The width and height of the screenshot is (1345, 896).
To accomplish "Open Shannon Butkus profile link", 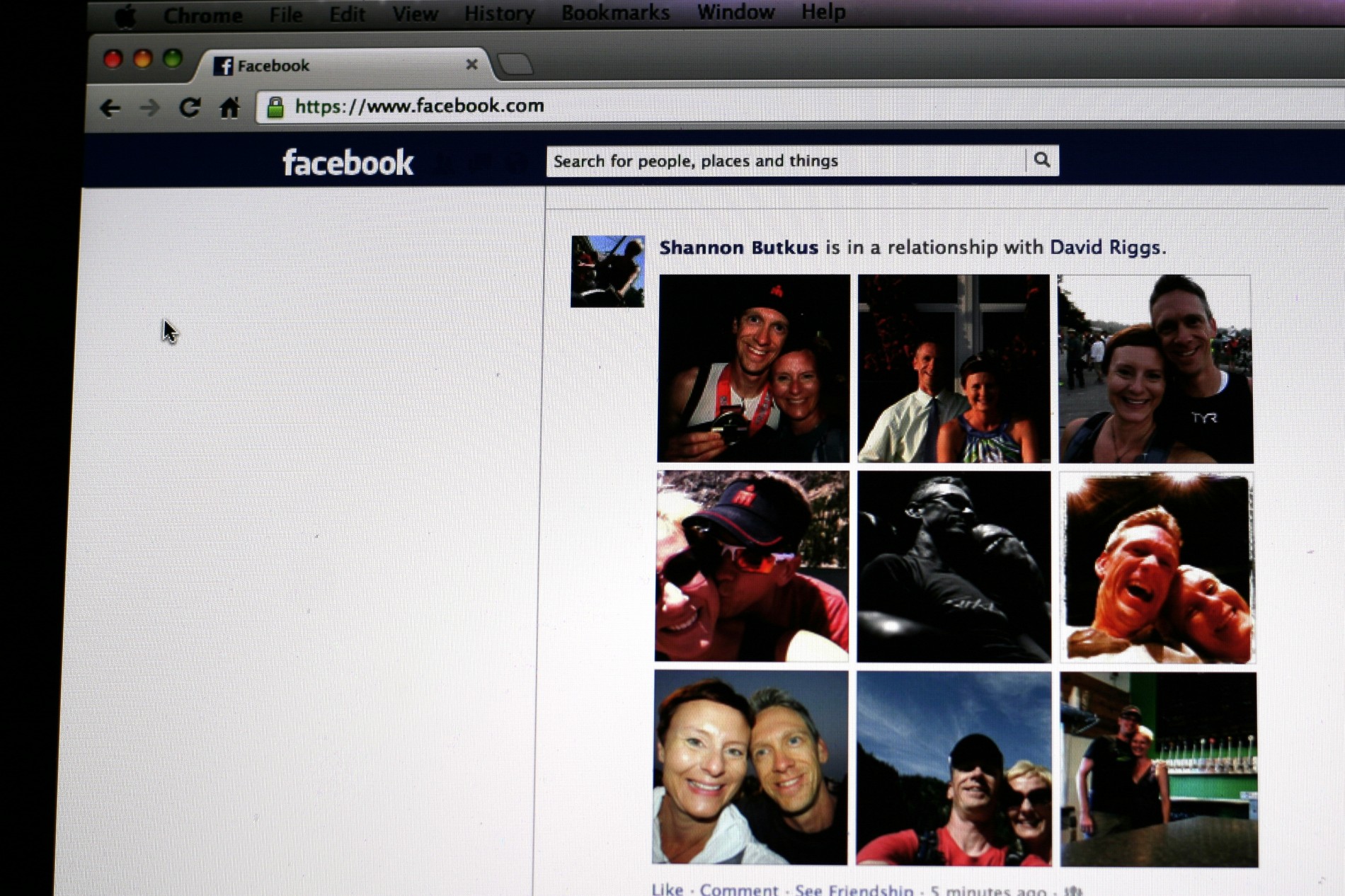I will [738, 248].
